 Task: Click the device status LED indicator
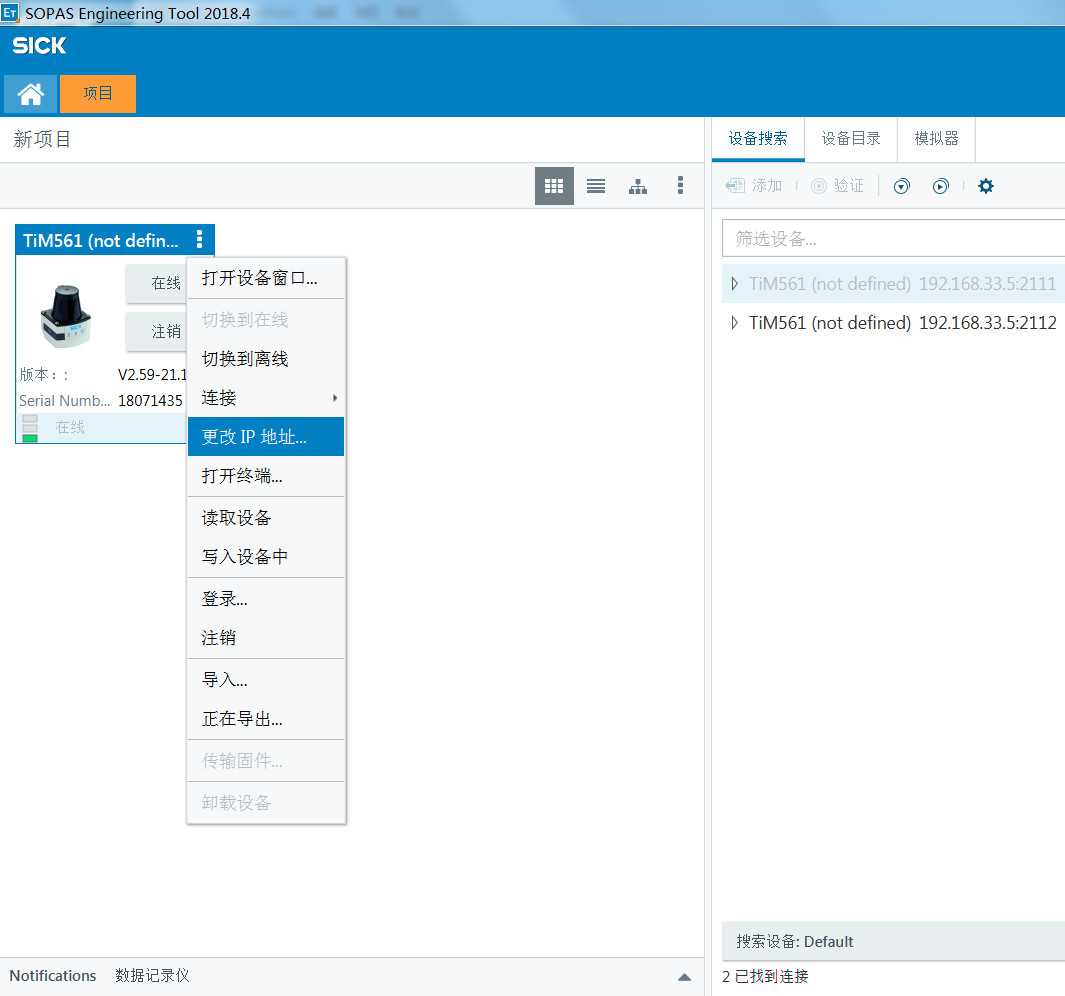30,428
